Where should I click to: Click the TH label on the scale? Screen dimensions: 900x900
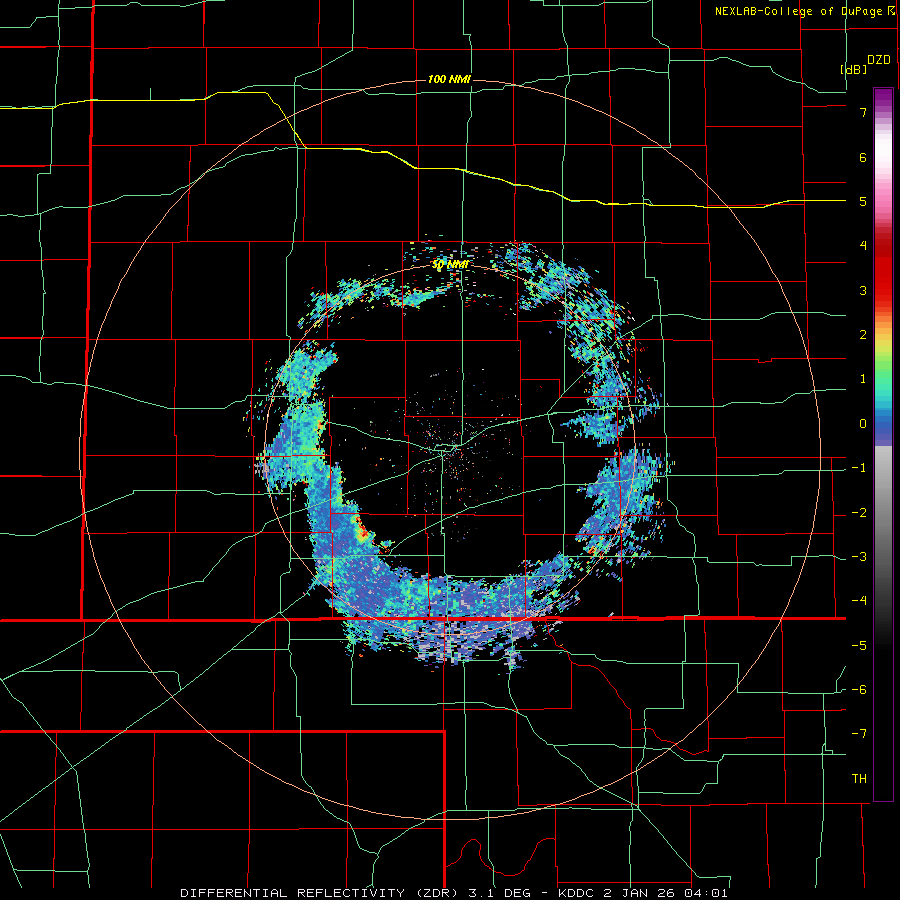click(859, 779)
